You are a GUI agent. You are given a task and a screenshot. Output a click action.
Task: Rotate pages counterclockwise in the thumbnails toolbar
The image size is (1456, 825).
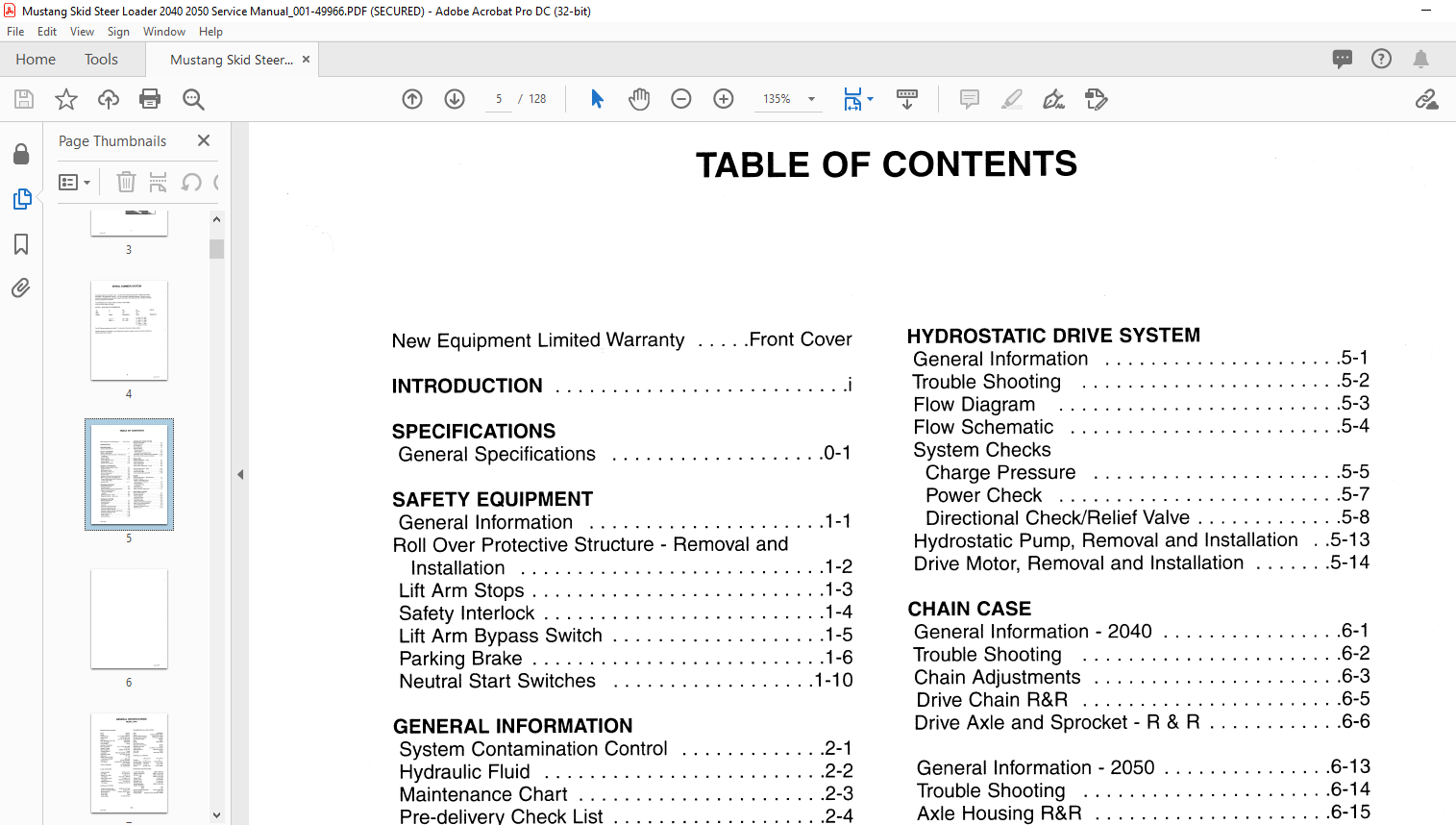point(191,182)
